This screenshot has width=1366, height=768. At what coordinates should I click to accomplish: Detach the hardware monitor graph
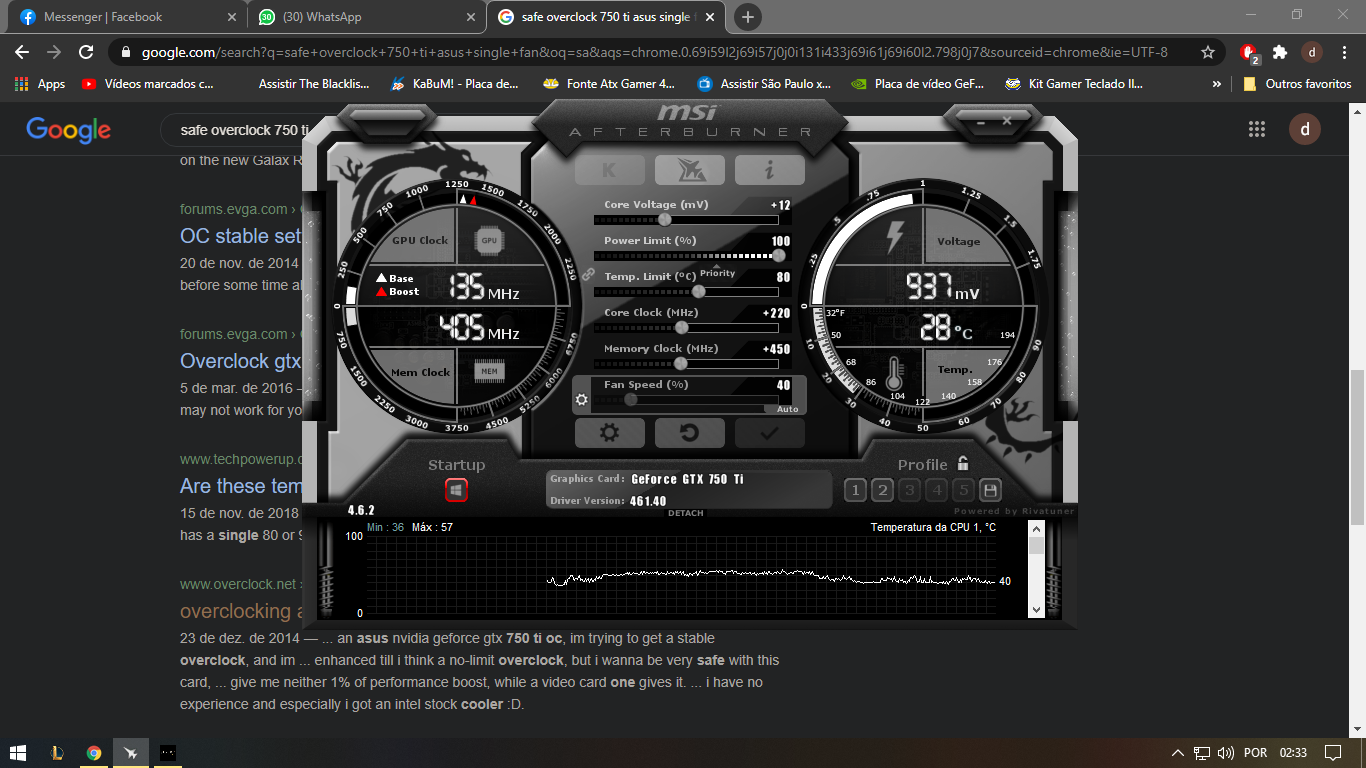point(685,514)
